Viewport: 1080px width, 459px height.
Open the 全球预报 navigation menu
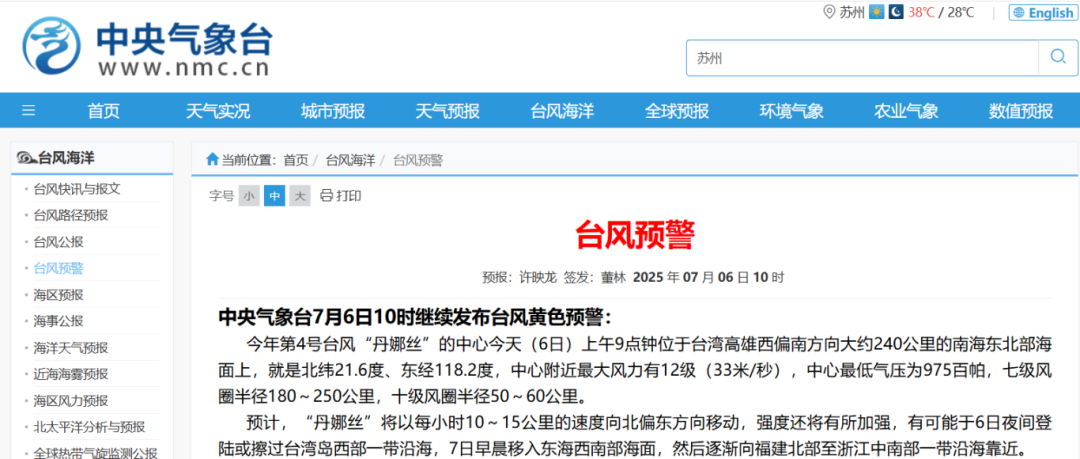[677, 111]
